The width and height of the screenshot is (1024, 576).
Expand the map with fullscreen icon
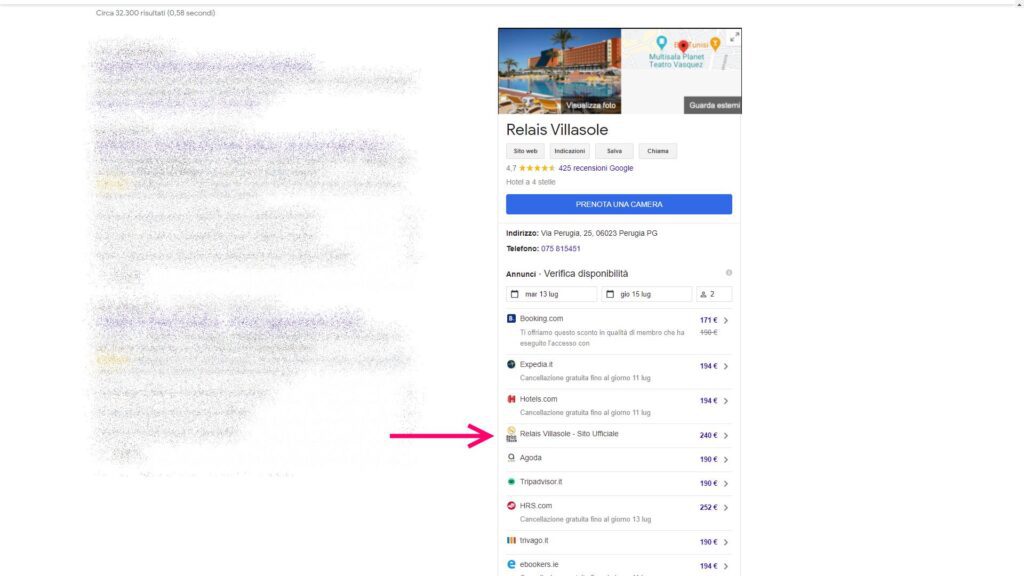pyautogui.click(x=734, y=37)
